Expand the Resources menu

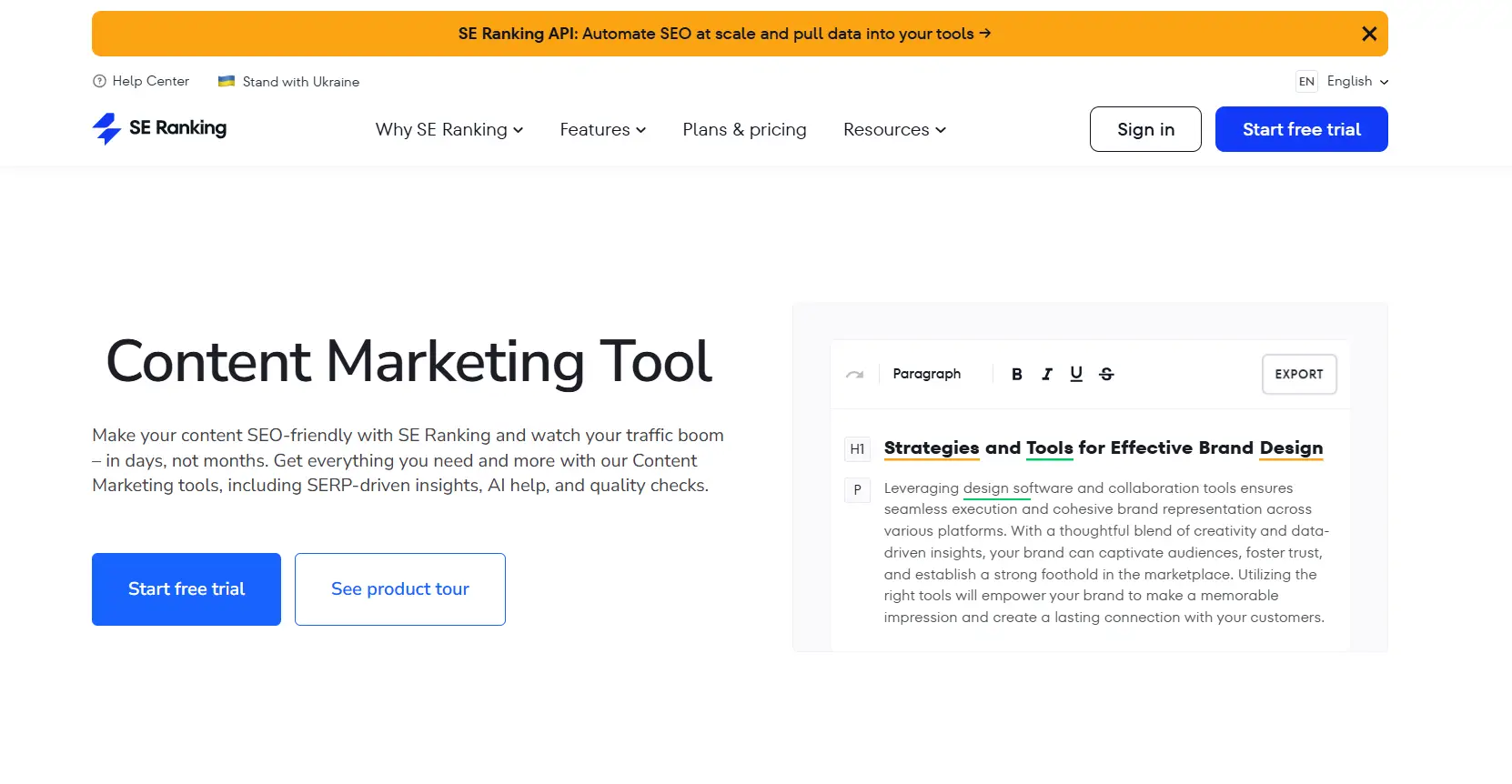894,129
